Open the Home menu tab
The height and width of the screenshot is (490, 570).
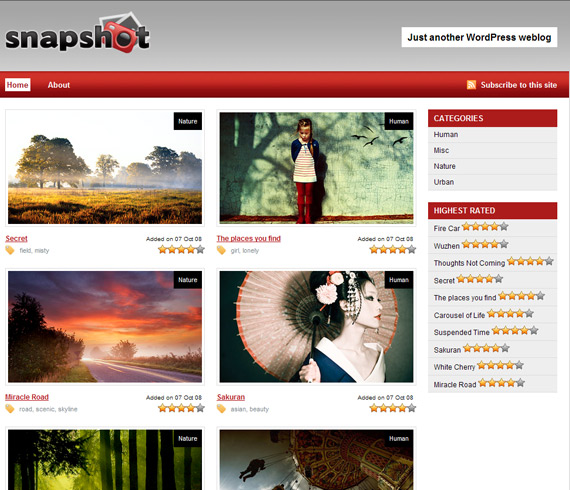pos(17,85)
